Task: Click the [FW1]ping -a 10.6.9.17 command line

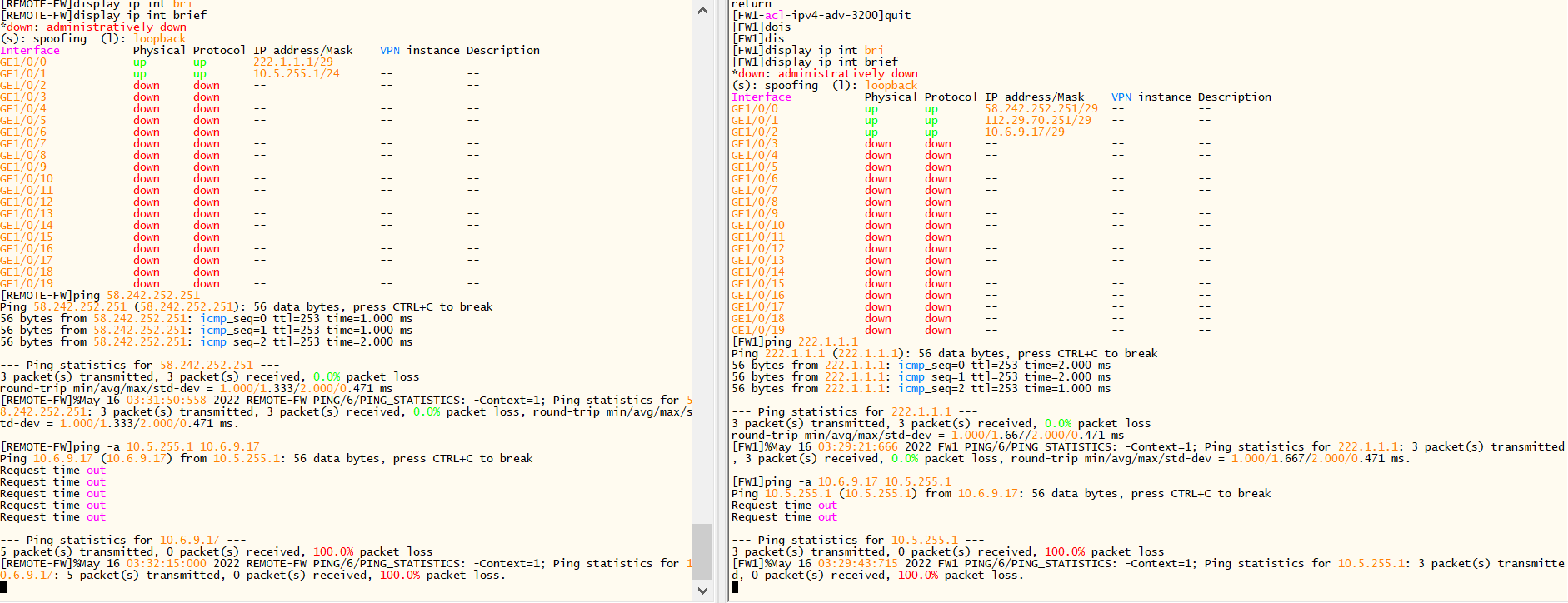Action: [x=841, y=482]
